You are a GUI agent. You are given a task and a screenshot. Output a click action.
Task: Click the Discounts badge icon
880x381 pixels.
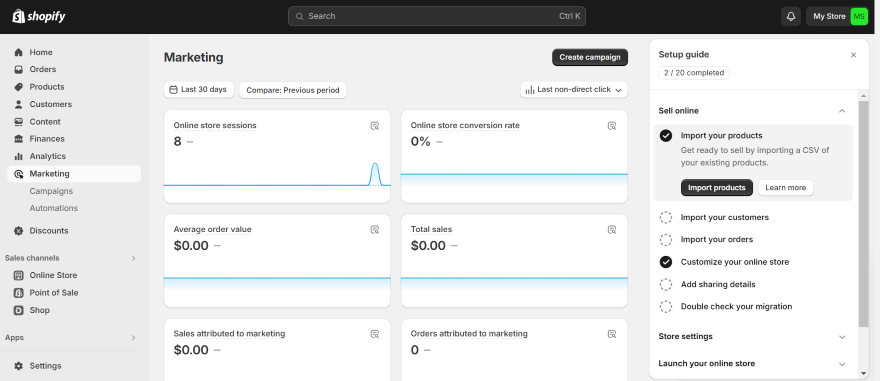[19, 231]
